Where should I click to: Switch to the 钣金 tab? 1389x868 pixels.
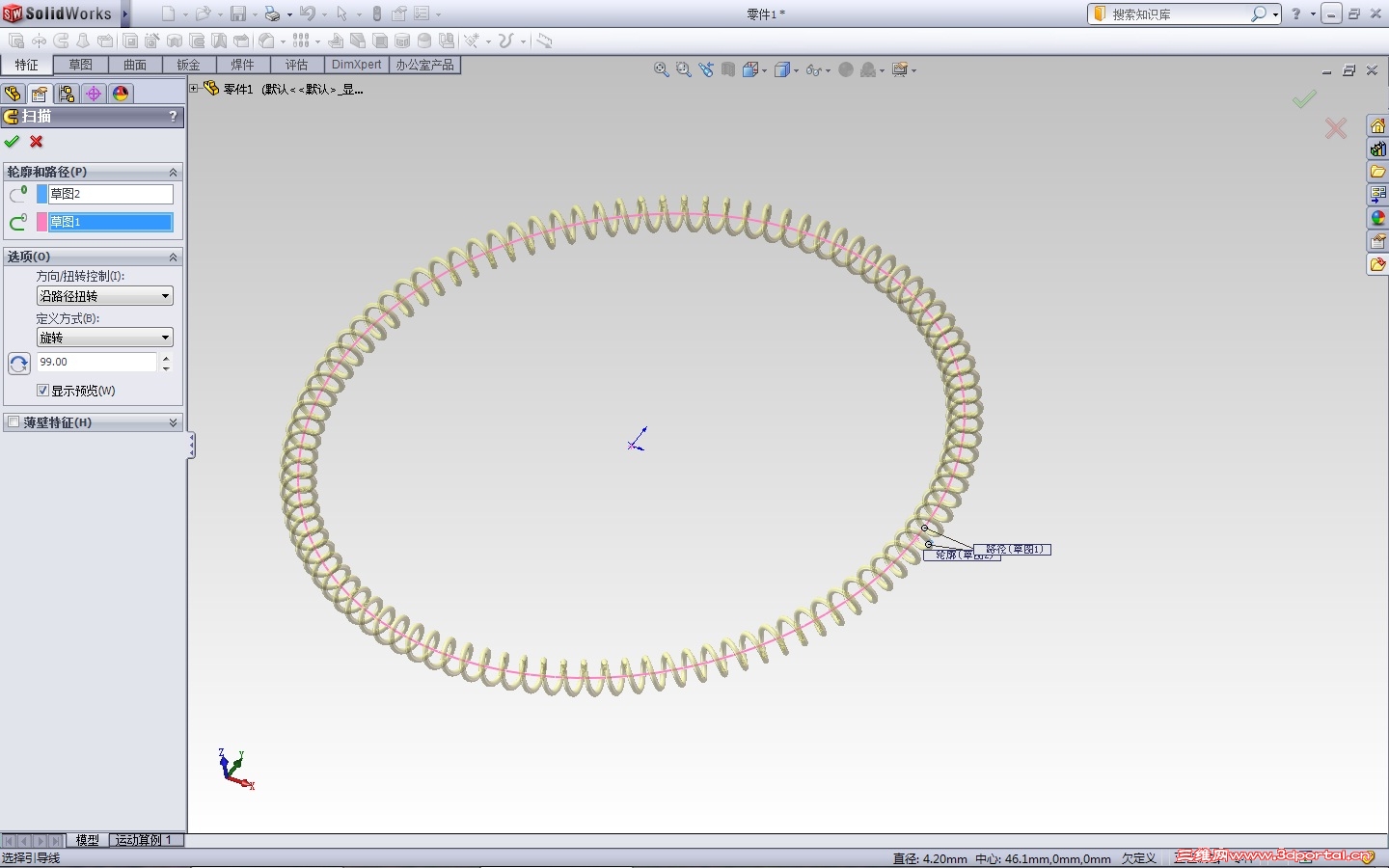pos(188,65)
